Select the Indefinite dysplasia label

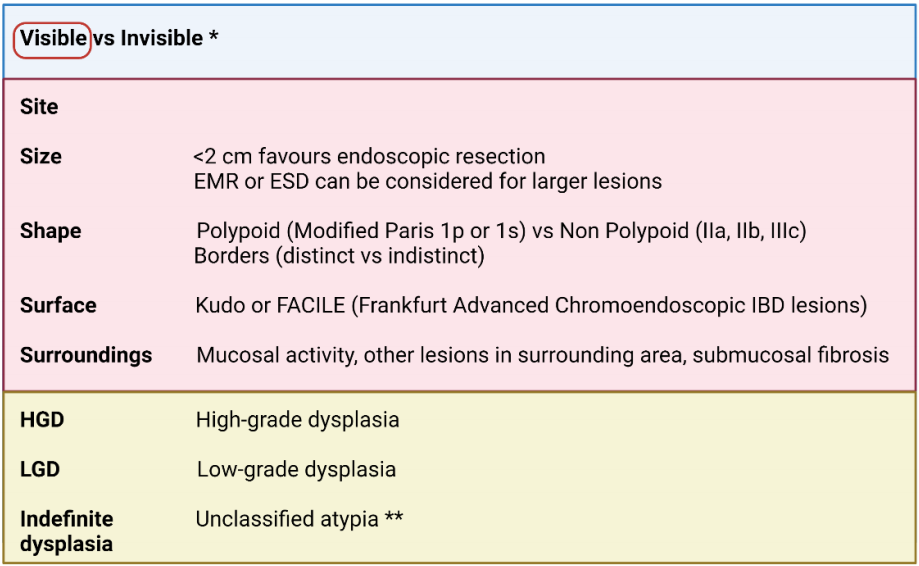click(67, 531)
